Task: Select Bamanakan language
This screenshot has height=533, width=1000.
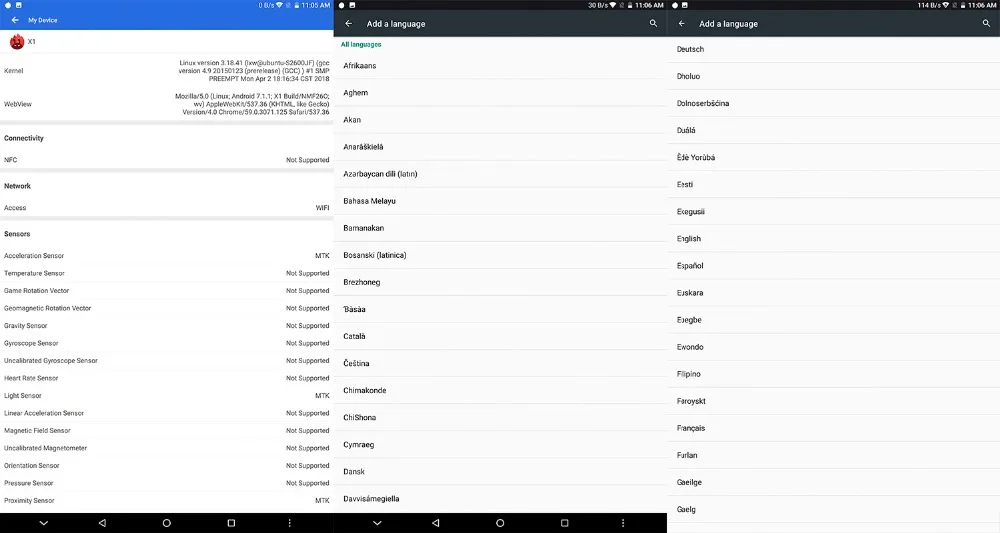Action: (500, 228)
